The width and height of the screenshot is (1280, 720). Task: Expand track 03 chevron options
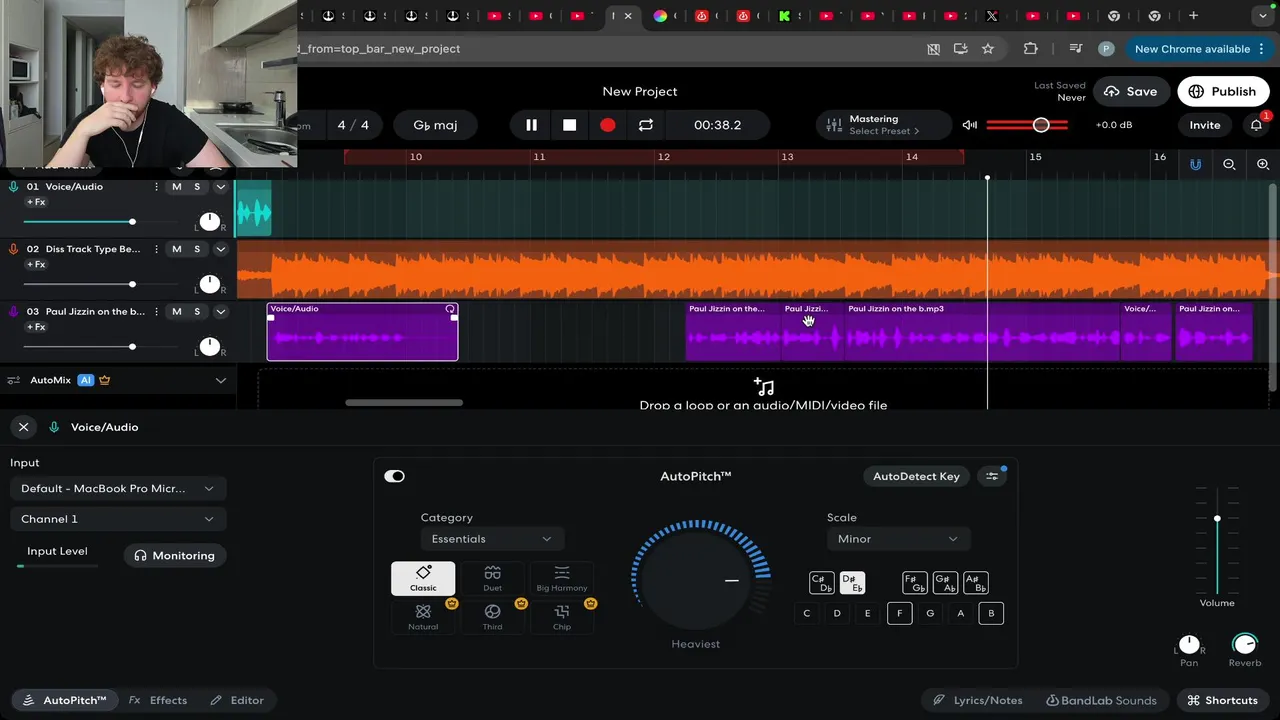point(221,311)
